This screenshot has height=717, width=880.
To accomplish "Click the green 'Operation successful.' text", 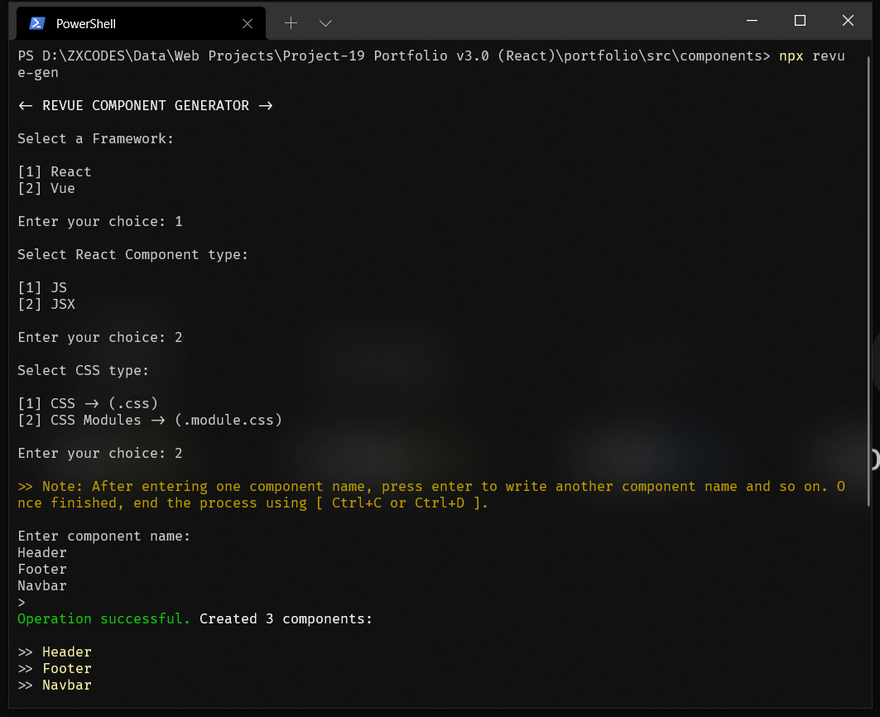I will [x=104, y=619].
